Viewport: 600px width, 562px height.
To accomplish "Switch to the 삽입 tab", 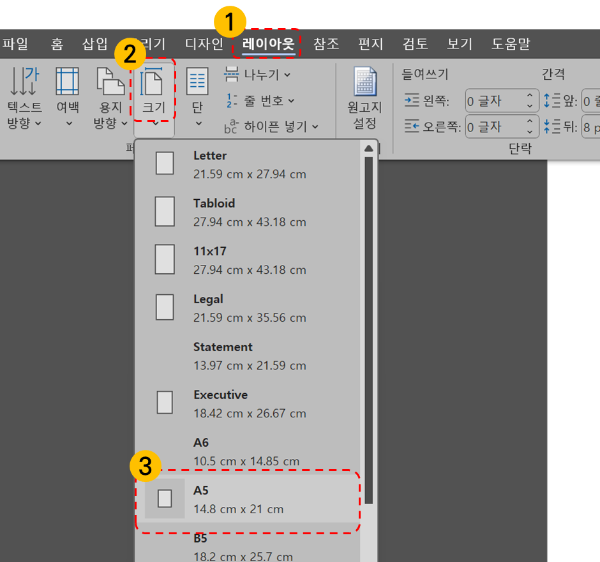I will pyautogui.click(x=95, y=44).
